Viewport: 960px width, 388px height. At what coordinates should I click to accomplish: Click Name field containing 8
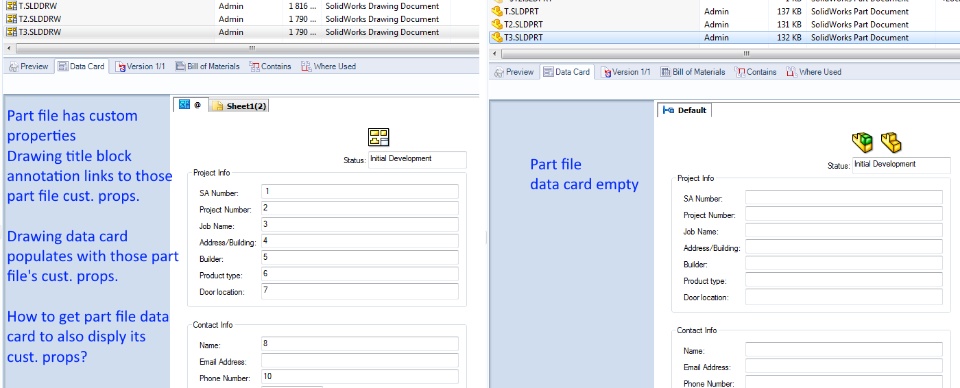pyautogui.click(x=360, y=344)
